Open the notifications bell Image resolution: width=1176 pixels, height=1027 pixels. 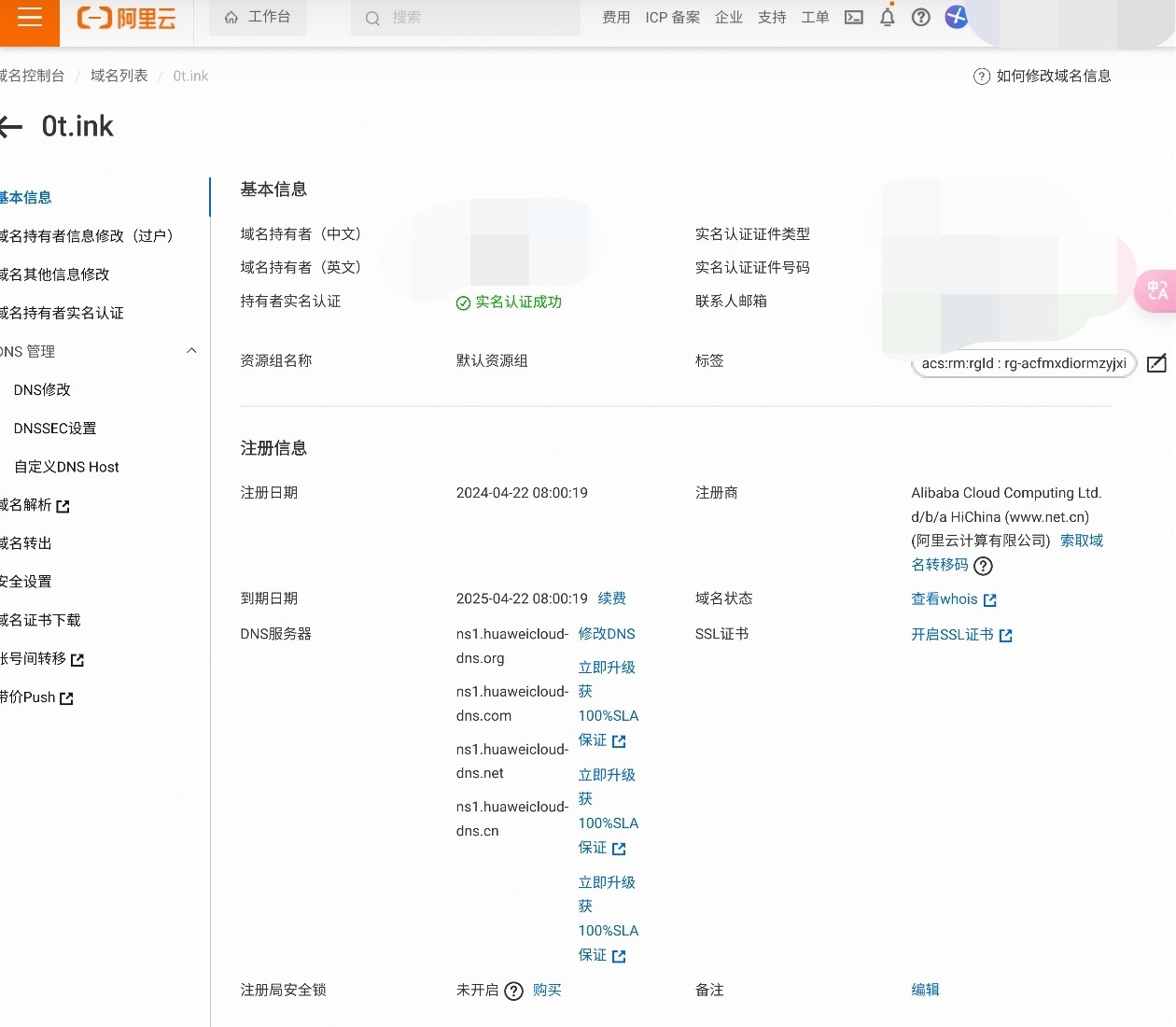tap(888, 18)
